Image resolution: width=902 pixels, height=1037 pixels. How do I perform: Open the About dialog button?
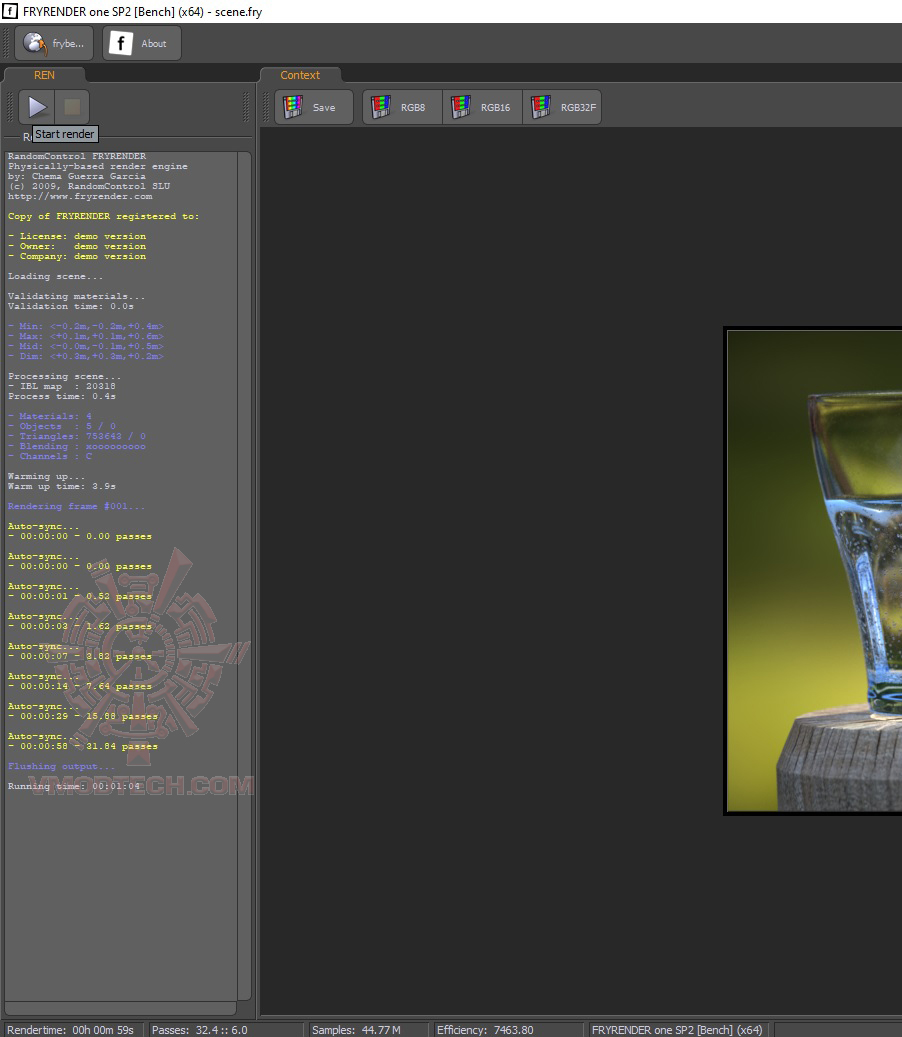pyautogui.click(x=142, y=44)
